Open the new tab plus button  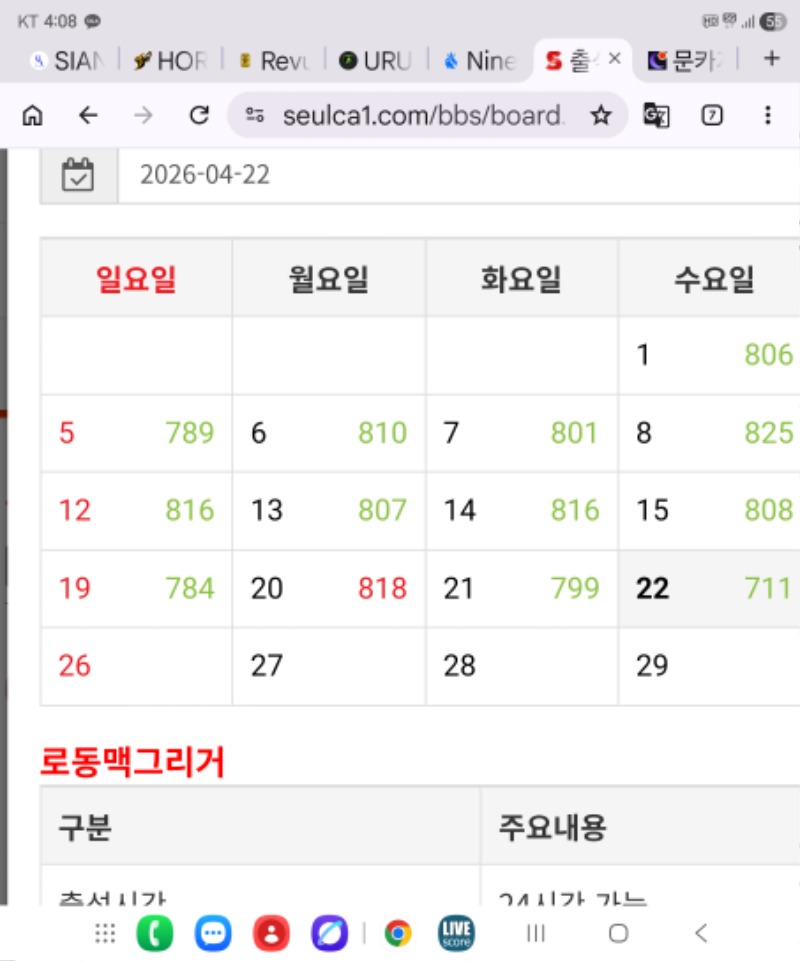tap(771, 59)
